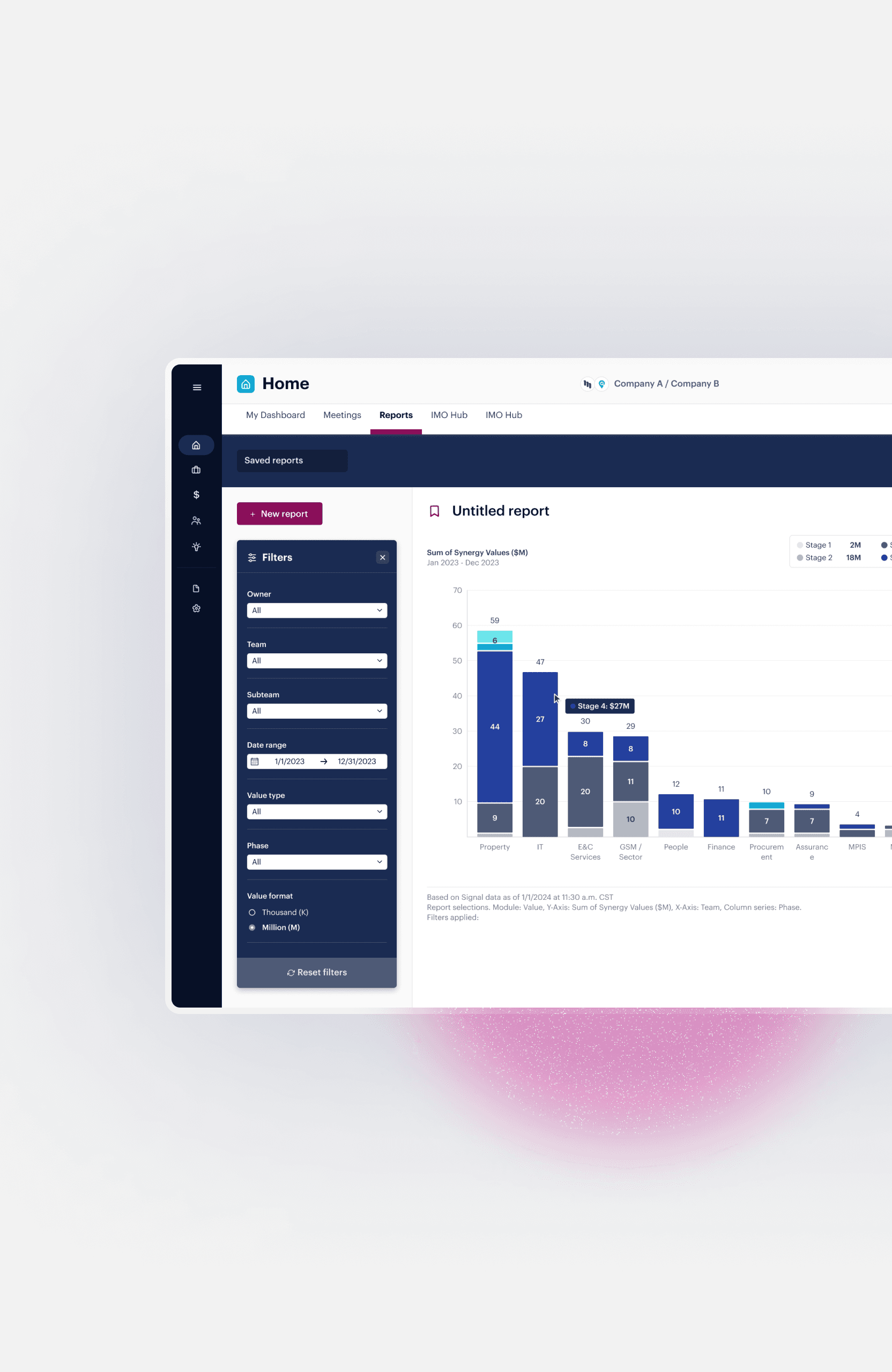
Task: Click the Company A logo icon
Action: 587,384
